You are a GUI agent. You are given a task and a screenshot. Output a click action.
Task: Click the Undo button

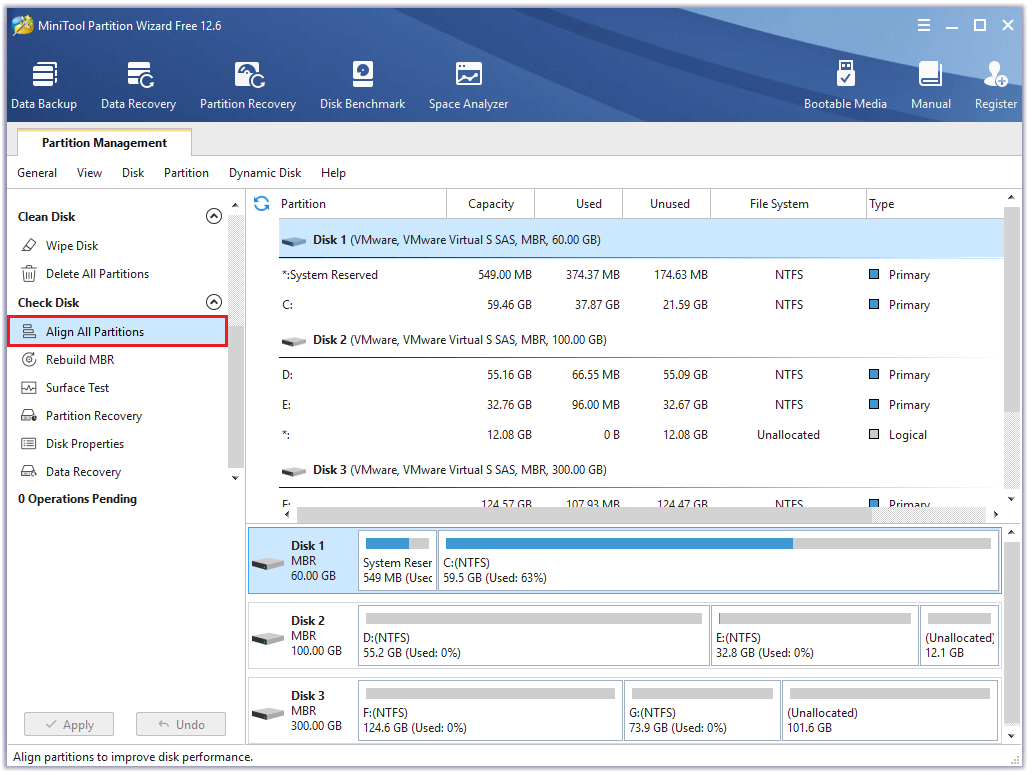[x=181, y=724]
